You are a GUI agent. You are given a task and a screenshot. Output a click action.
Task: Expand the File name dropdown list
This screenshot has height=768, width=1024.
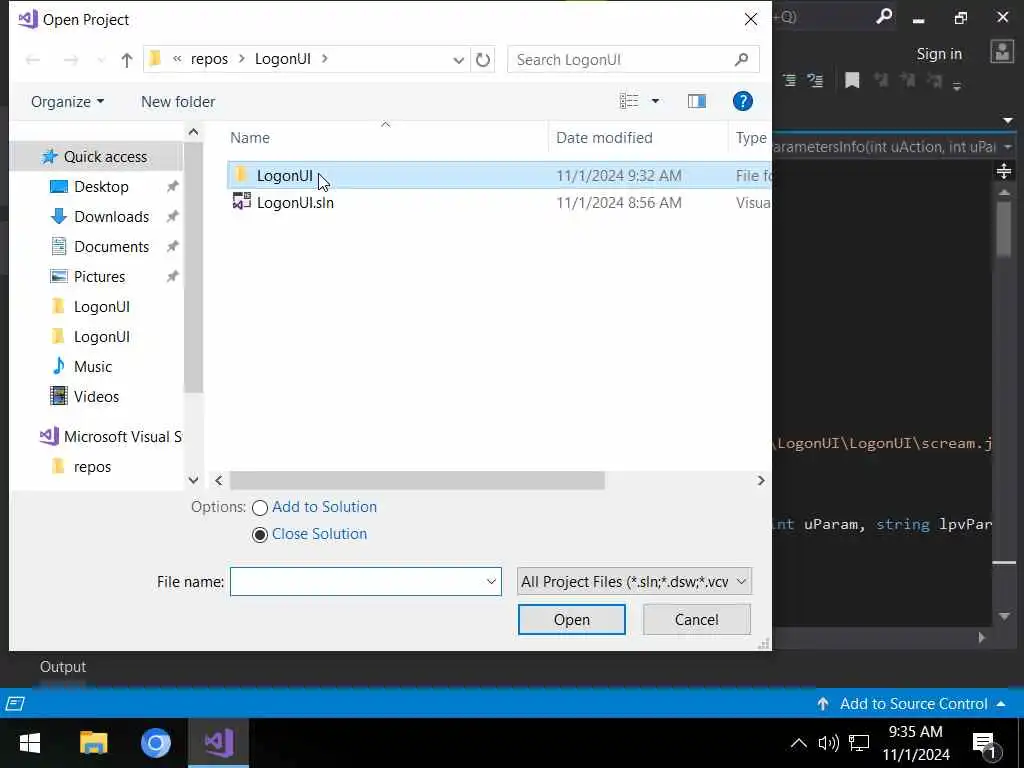pos(491,582)
